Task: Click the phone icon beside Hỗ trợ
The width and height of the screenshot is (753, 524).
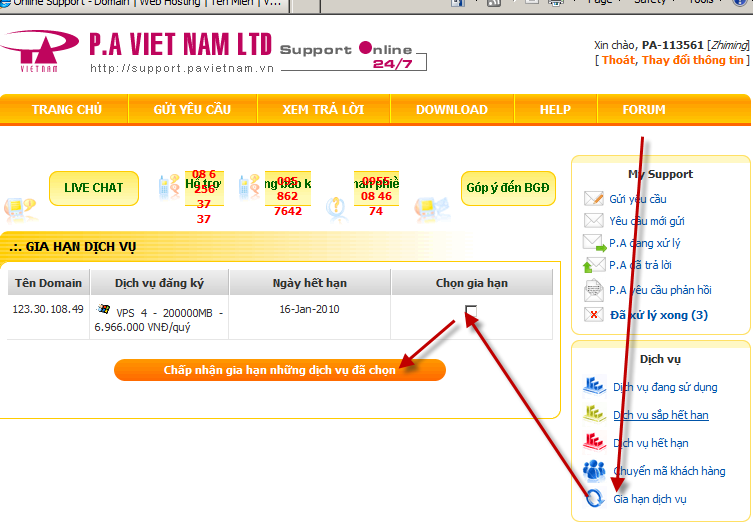Action: point(169,187)
